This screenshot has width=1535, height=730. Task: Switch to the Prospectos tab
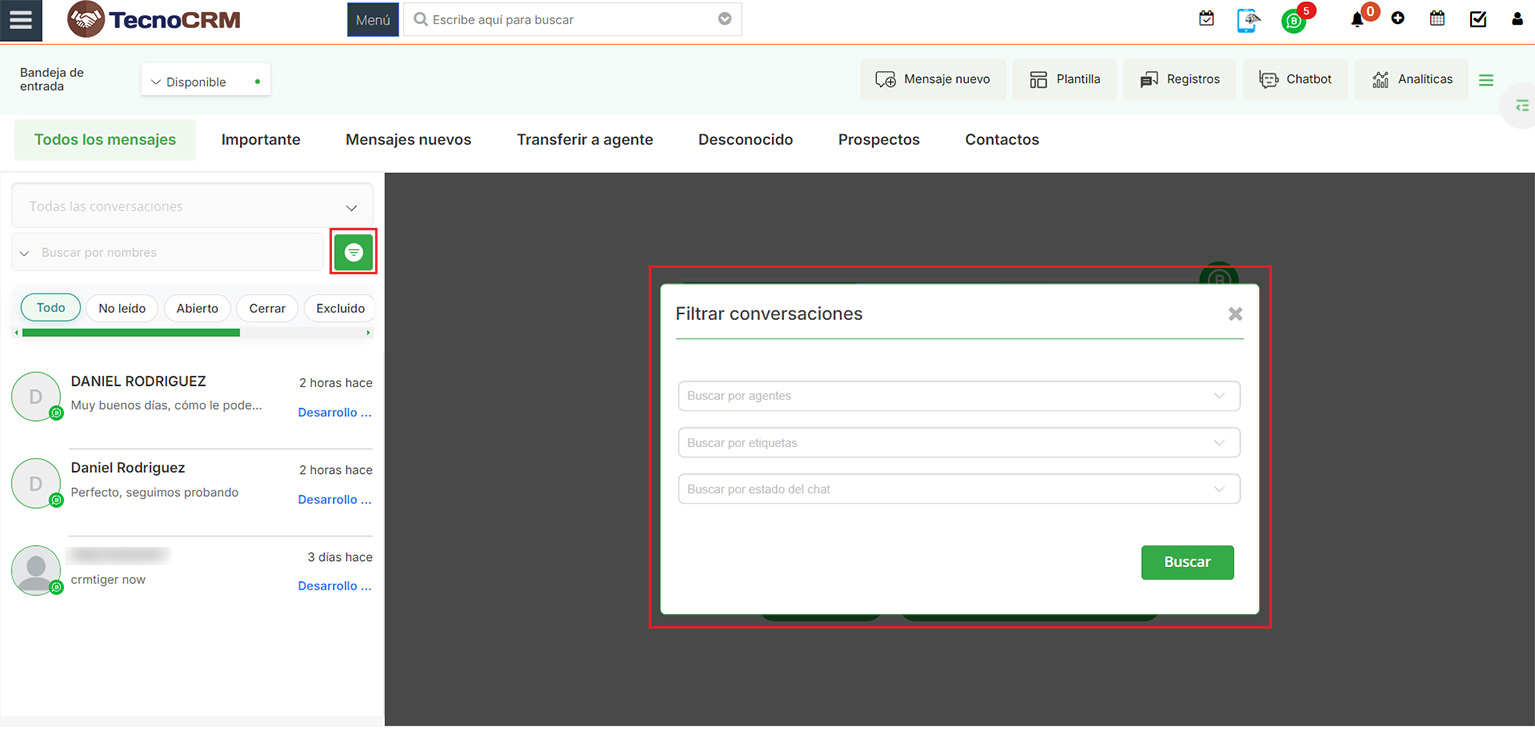[878, 140]
